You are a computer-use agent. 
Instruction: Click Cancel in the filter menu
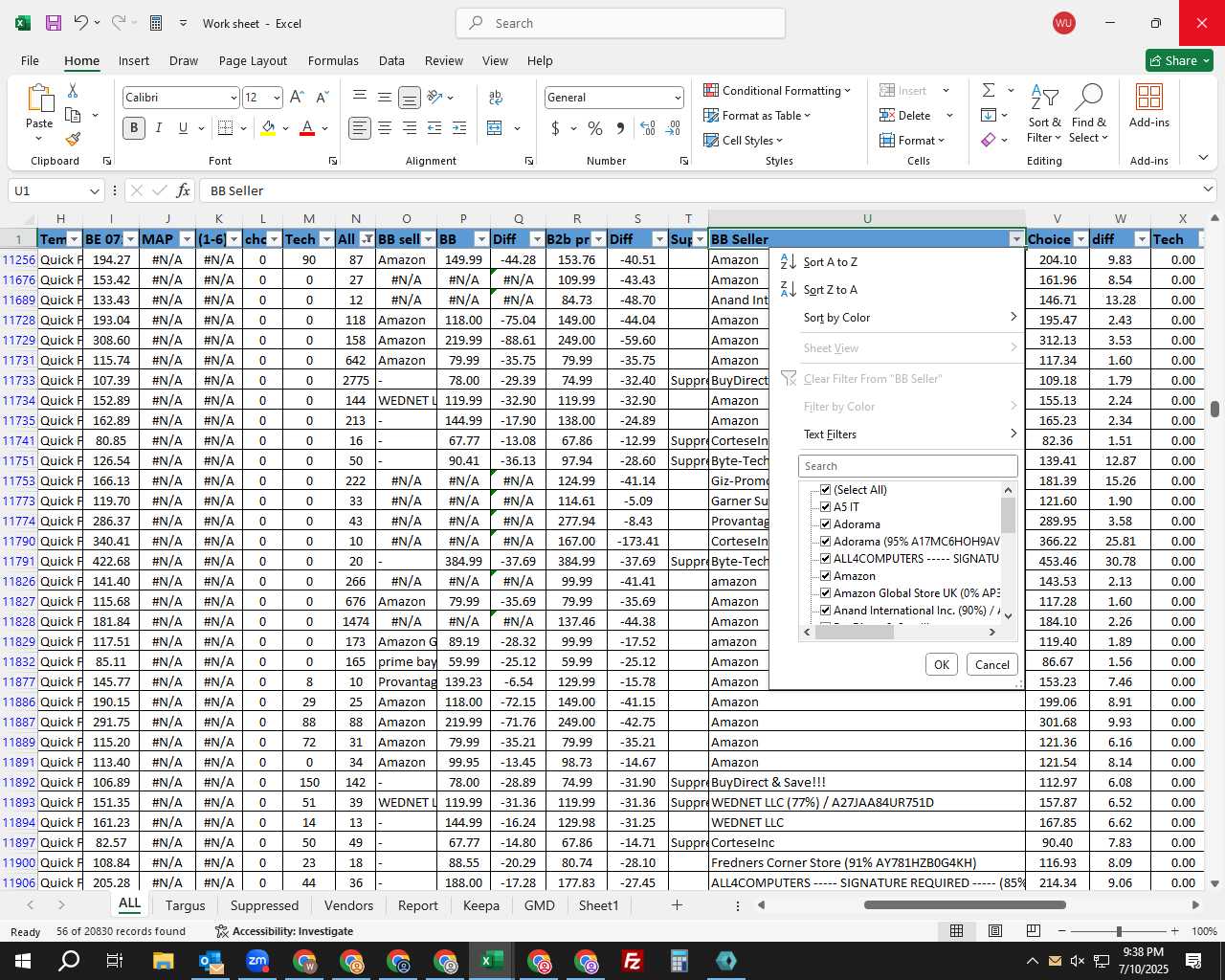[991, 664]
